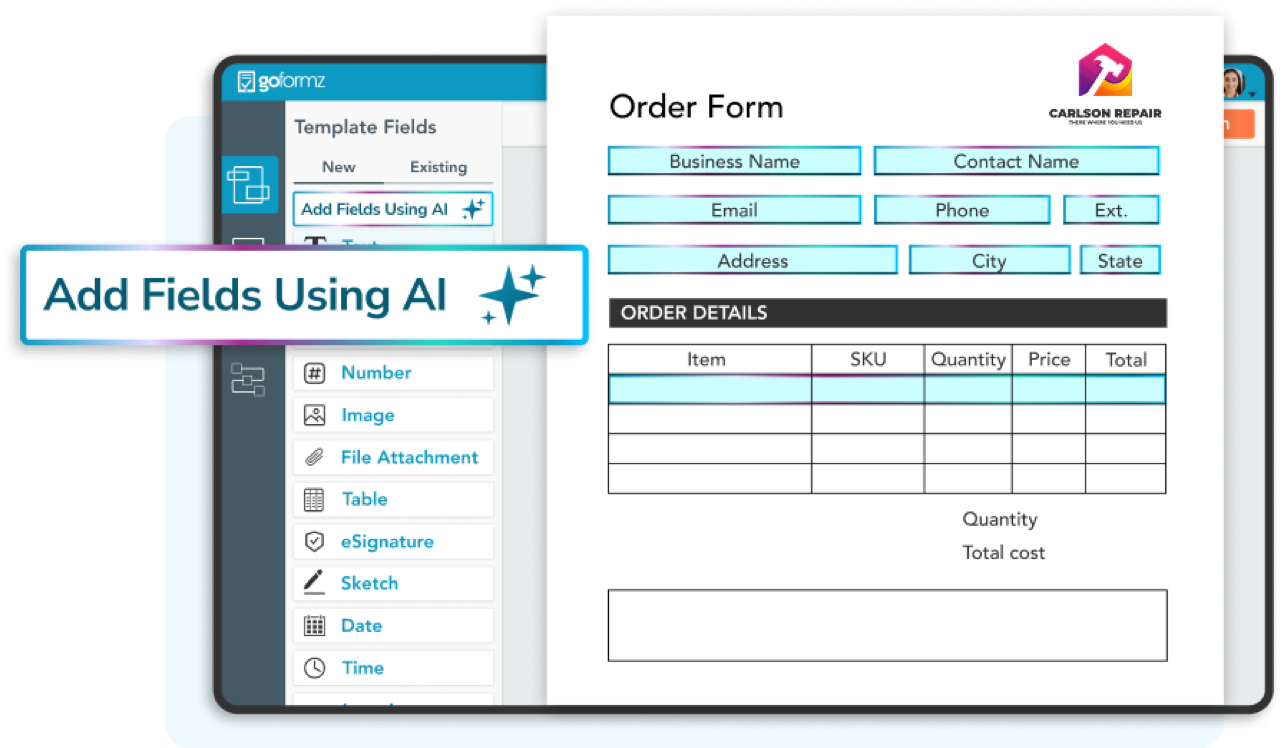Select the Time clock icon

click(314, 667)
